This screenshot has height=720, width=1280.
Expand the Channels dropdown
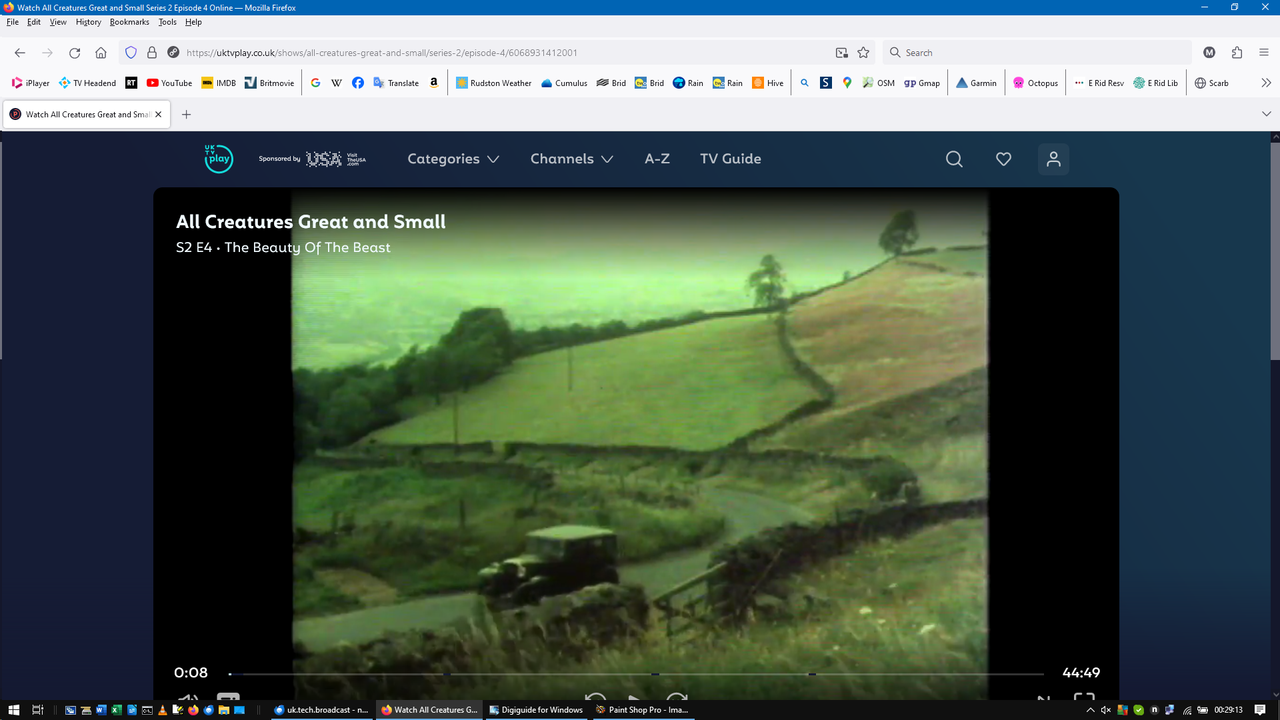click(x=571, y=159)
